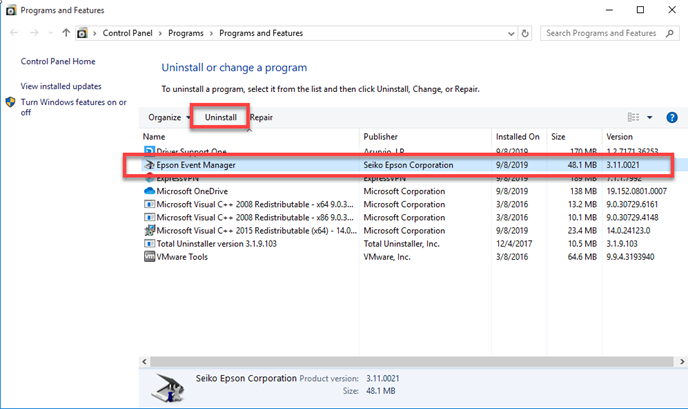Click the 138 MB size cell
Viewport: 688px width, 409px height.
(583, 191)
